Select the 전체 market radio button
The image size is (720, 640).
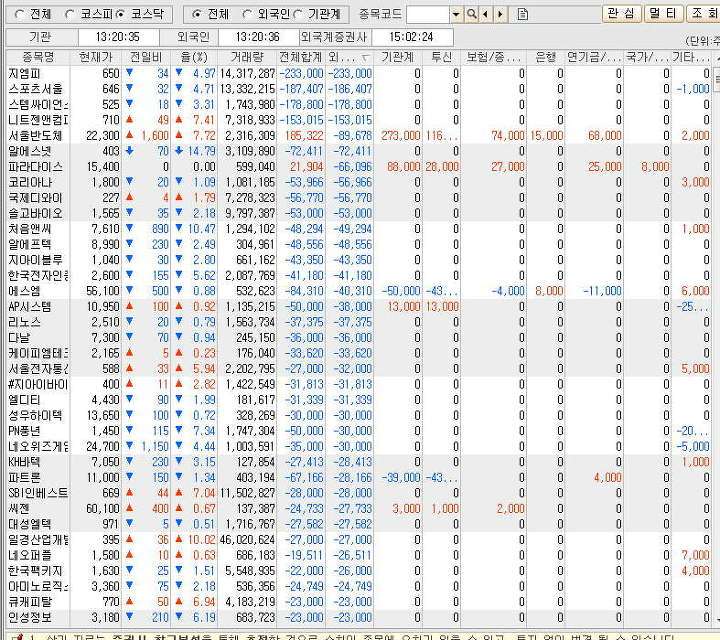[x=20, y=14]
